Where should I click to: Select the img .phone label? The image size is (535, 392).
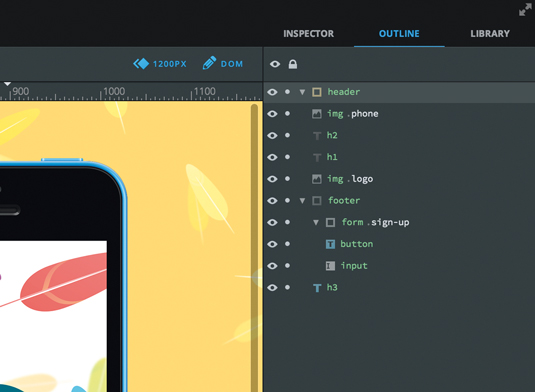pos(352,114)
